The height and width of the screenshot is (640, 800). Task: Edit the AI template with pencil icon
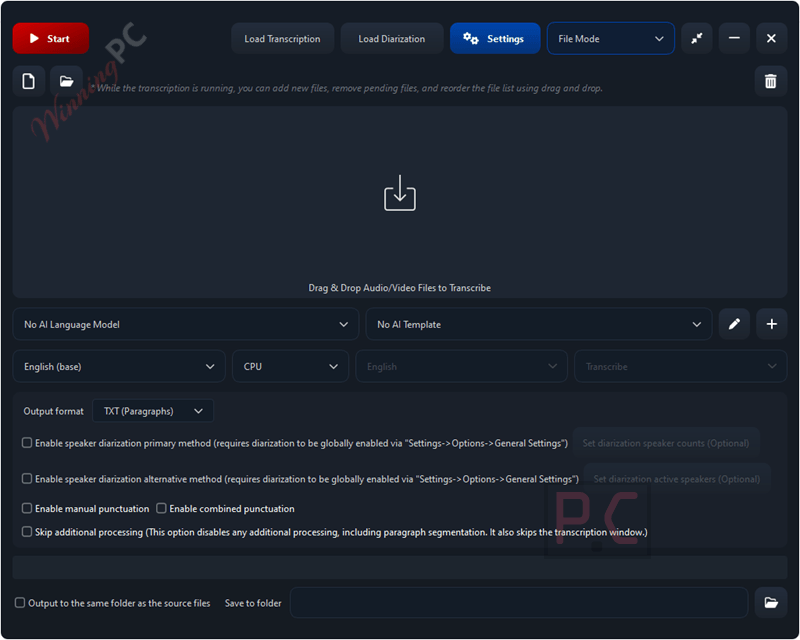[x=734, y=324]
